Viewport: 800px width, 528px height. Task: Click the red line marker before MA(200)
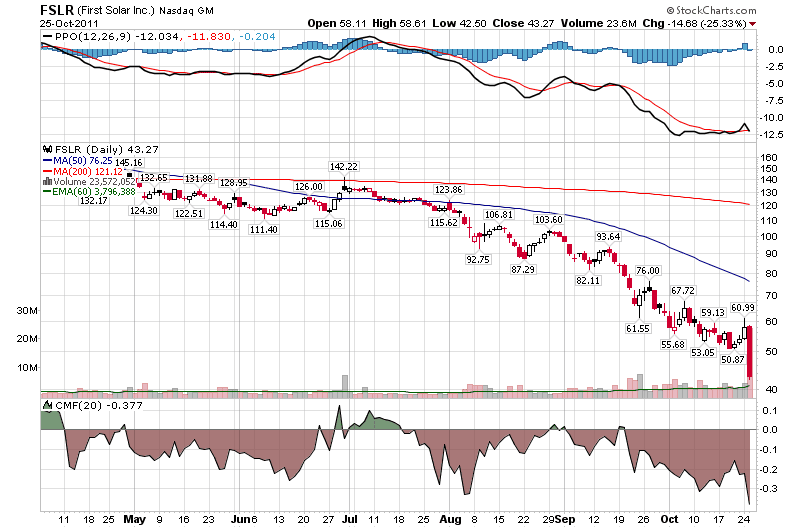pyautogui.click(x=47, y=171)
